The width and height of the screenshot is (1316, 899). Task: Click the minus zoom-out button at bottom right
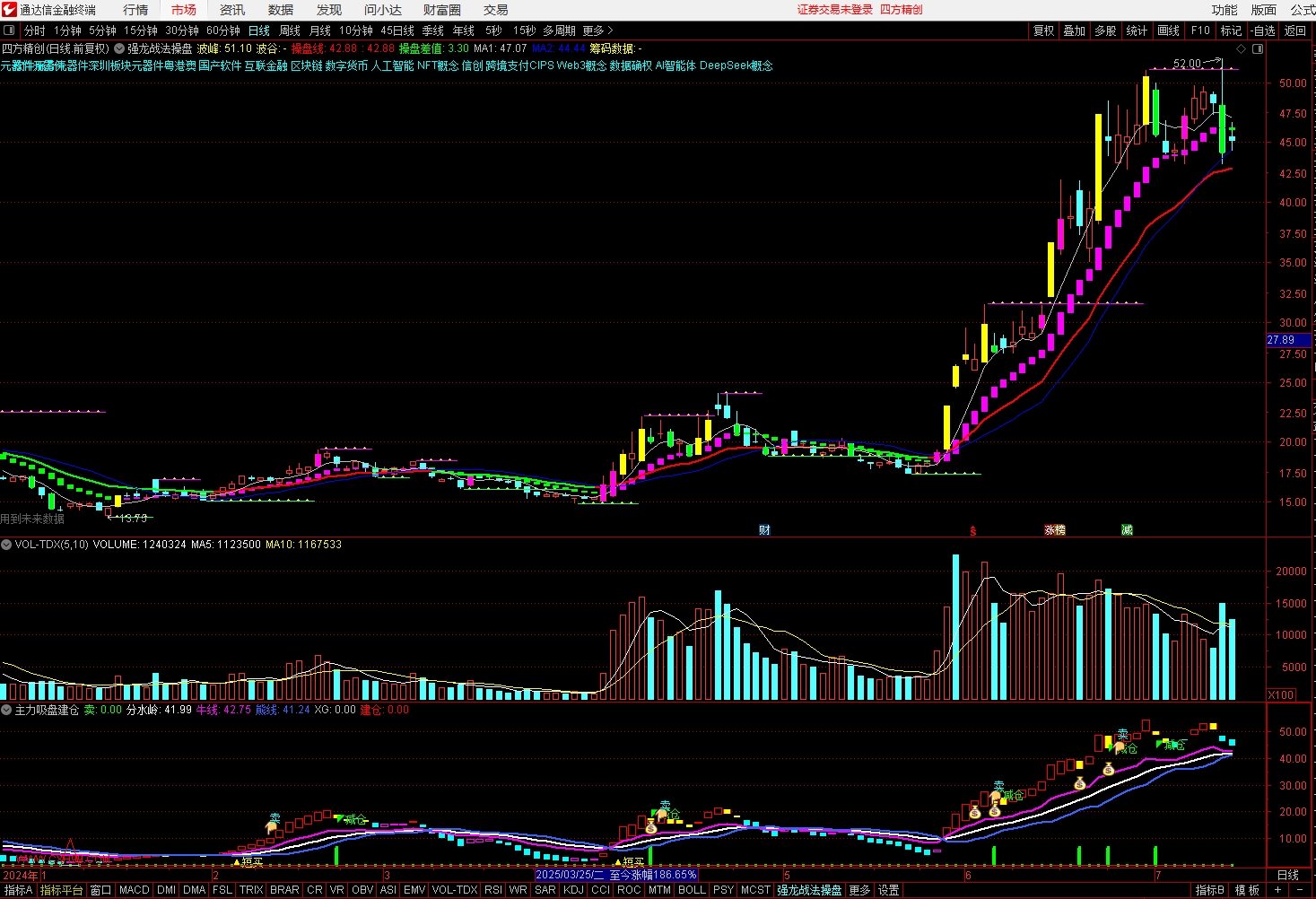1300,890
